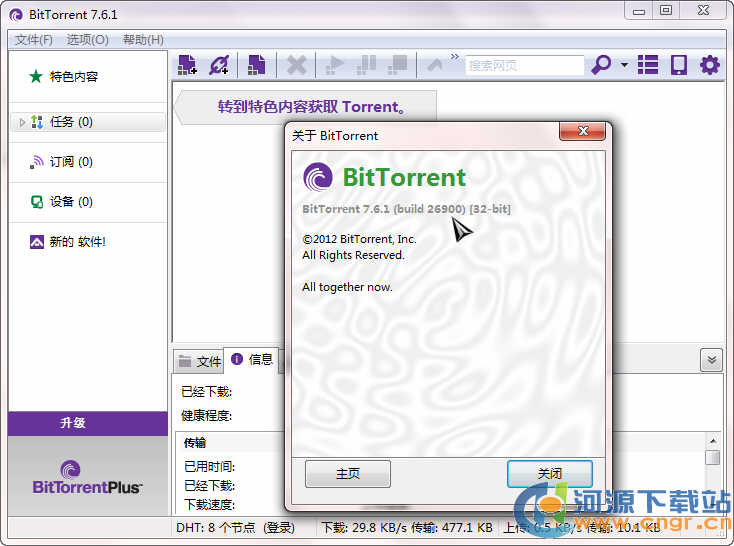The height and width of the screenshot is (546, 734).
Task: Open the 文件(F) menu
Action: [34, 40]
